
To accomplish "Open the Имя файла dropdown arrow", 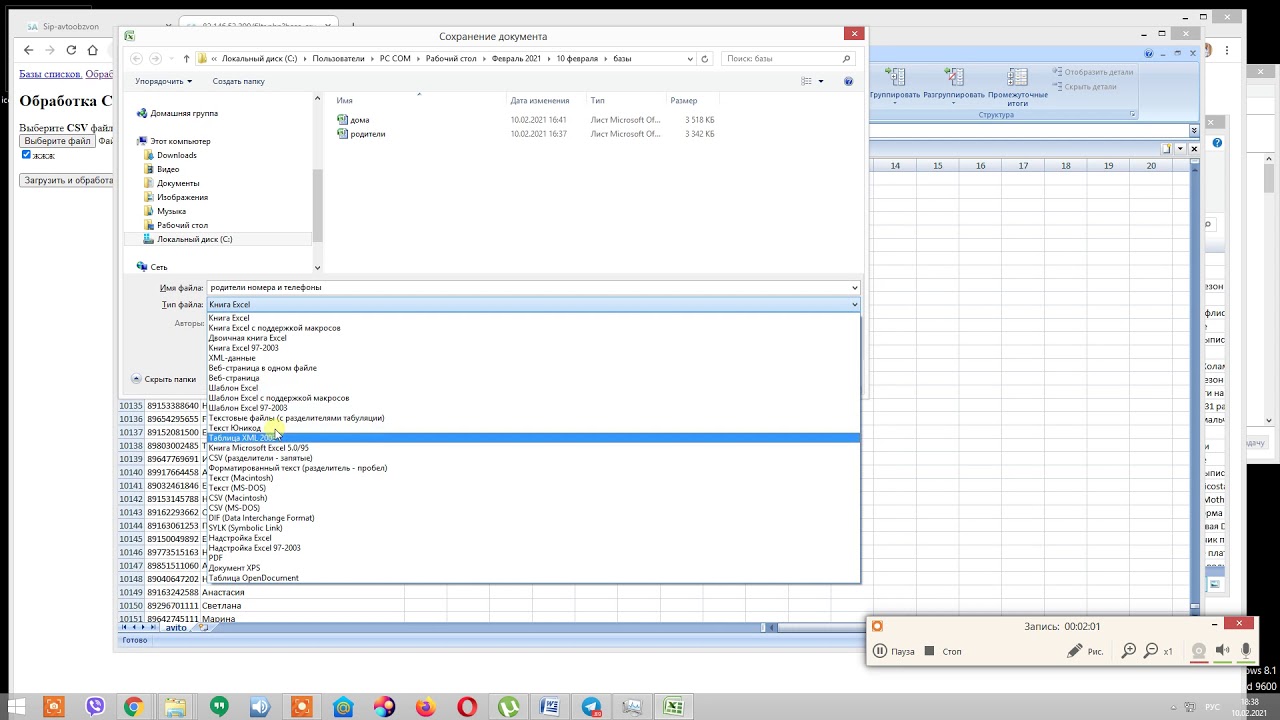I will click(854, 288).
